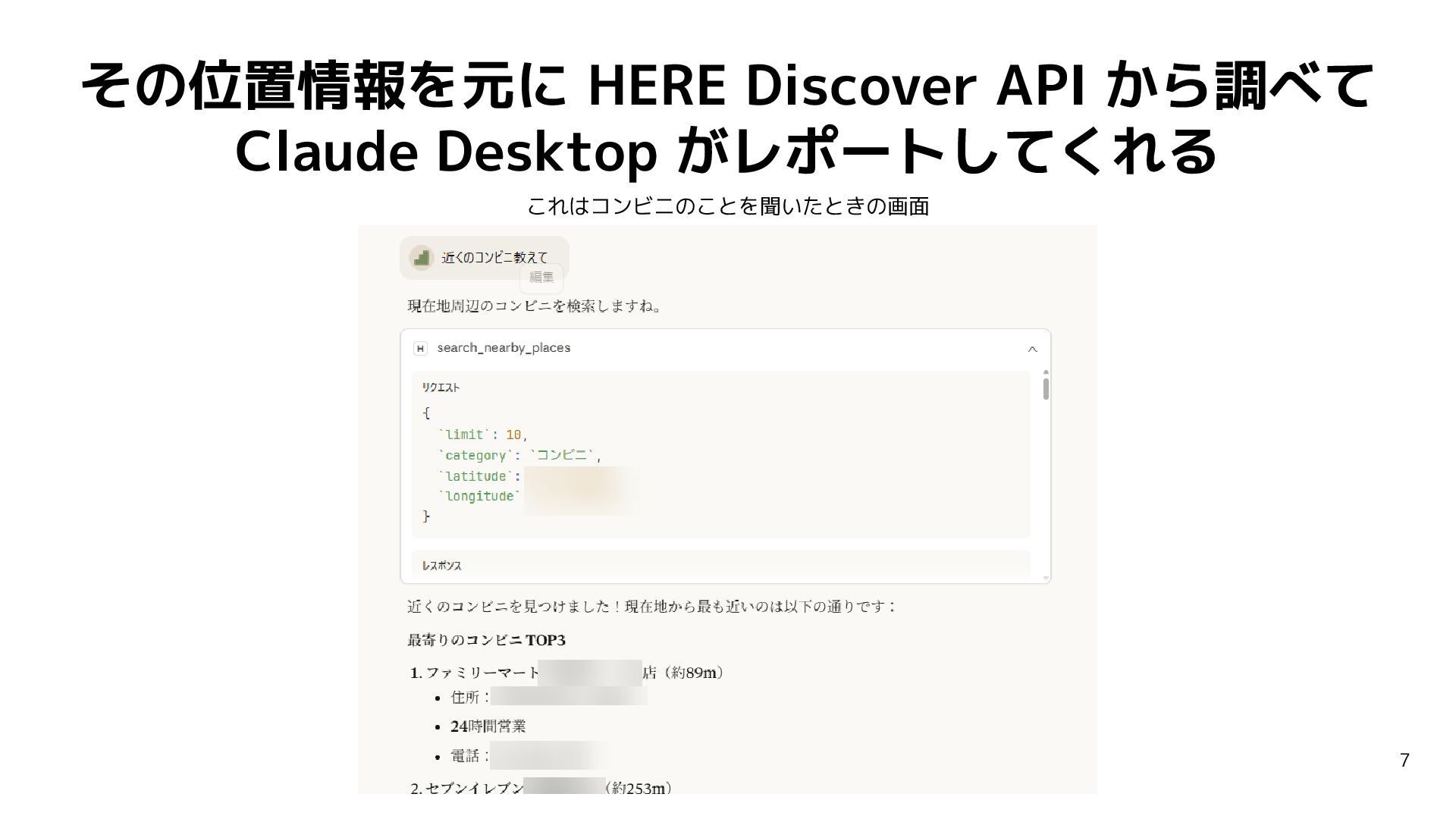Click the 24時間営業 bullet item
Image resolution: width=1456 pixels, height=819 pixels.
coord(488,726)
